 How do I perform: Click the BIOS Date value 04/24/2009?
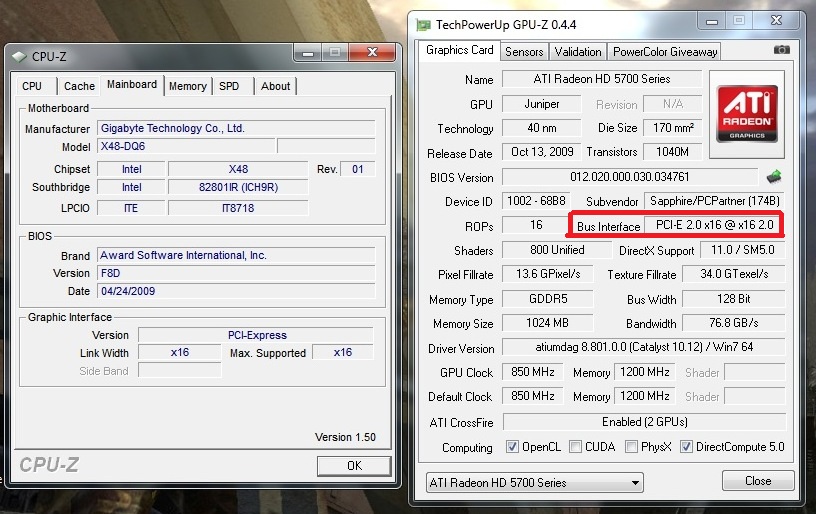236,291
